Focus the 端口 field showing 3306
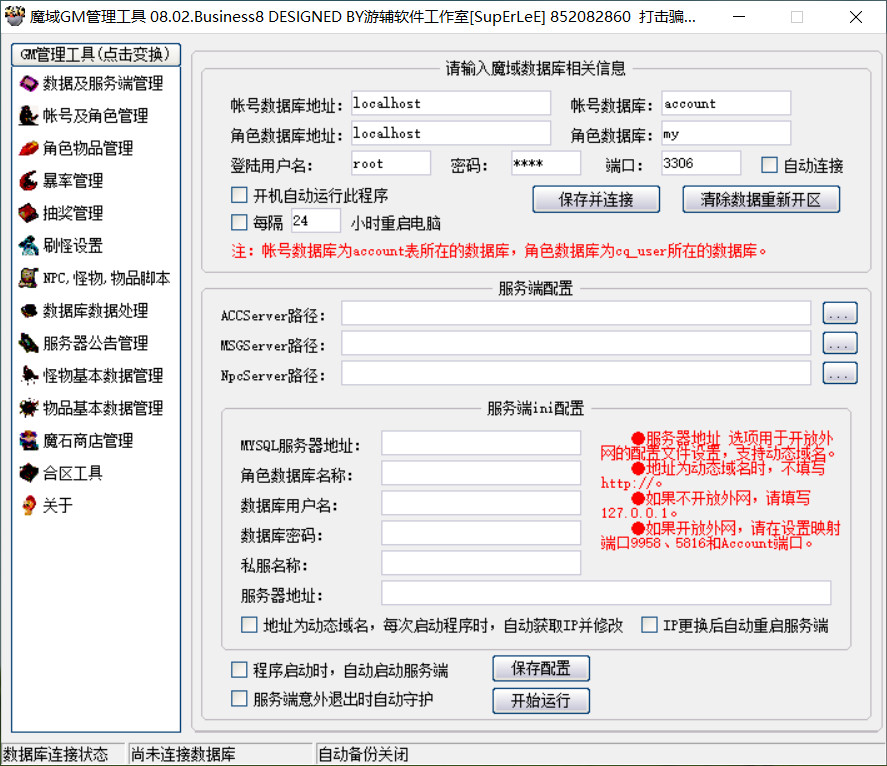Image resolution: width=887 pixels, height=766 pixels. point(699,164)
